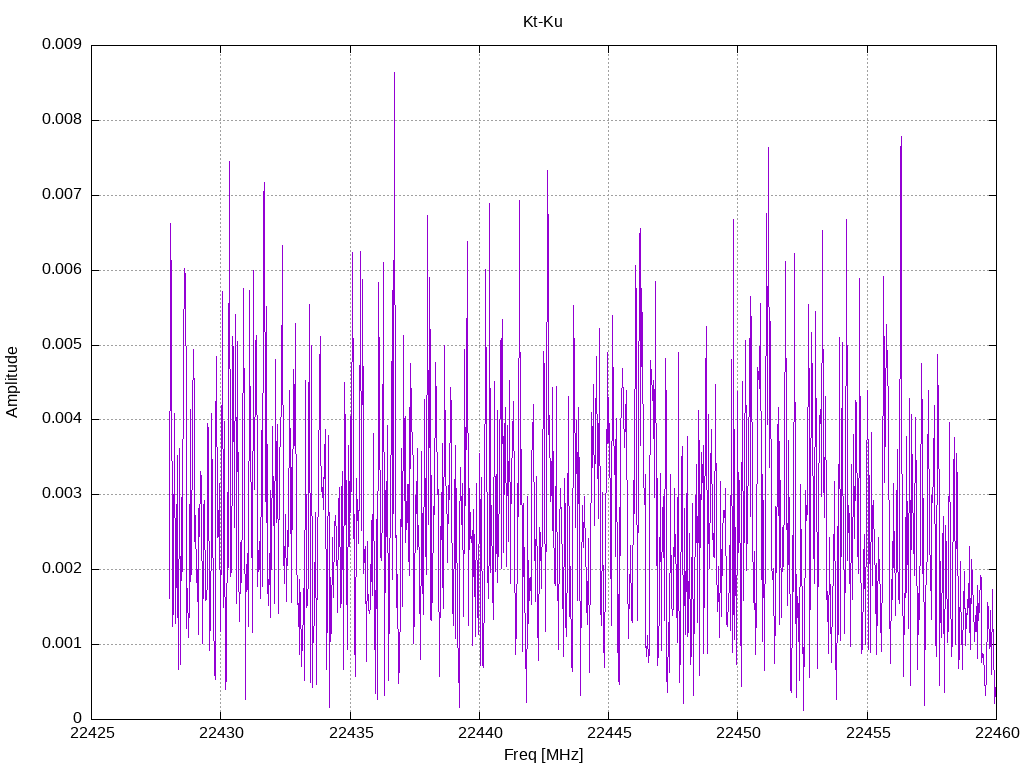Click y-axis tick label 0.002
This screenshot has height=768, width=1024.
(62, 568)
